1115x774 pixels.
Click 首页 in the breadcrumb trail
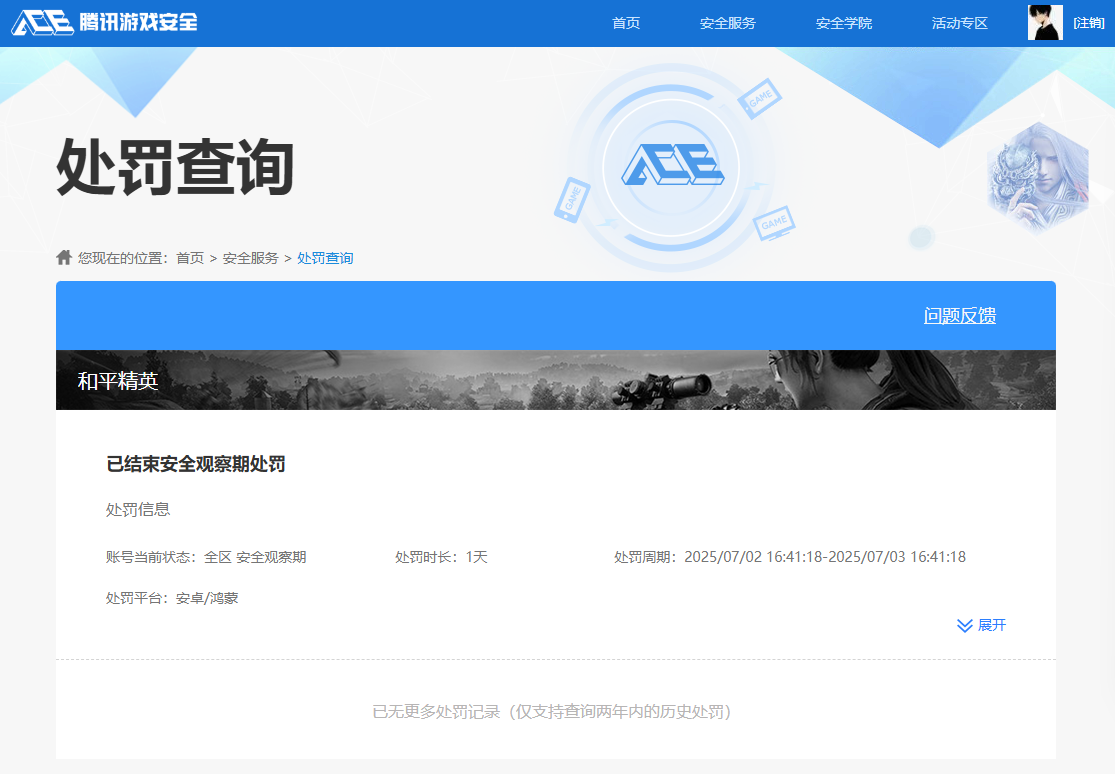click(190, 257)
